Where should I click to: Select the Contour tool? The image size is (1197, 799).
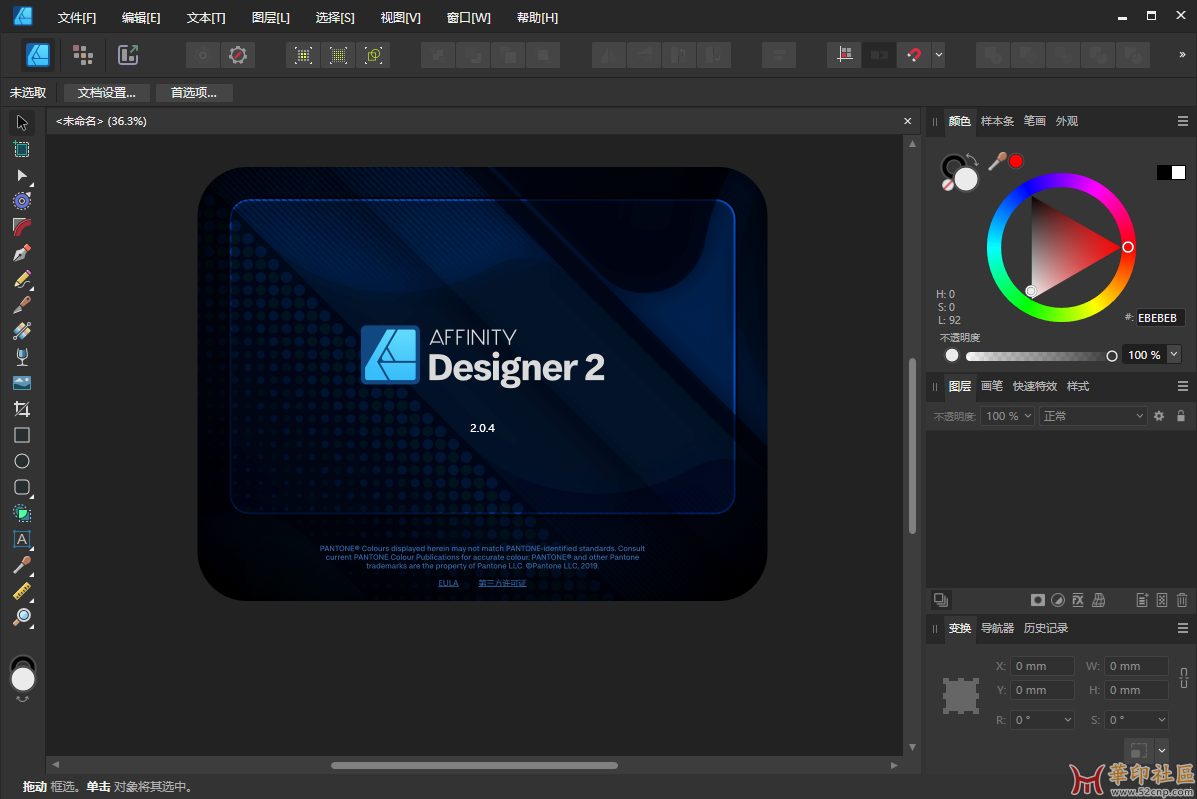coord(22,201)
